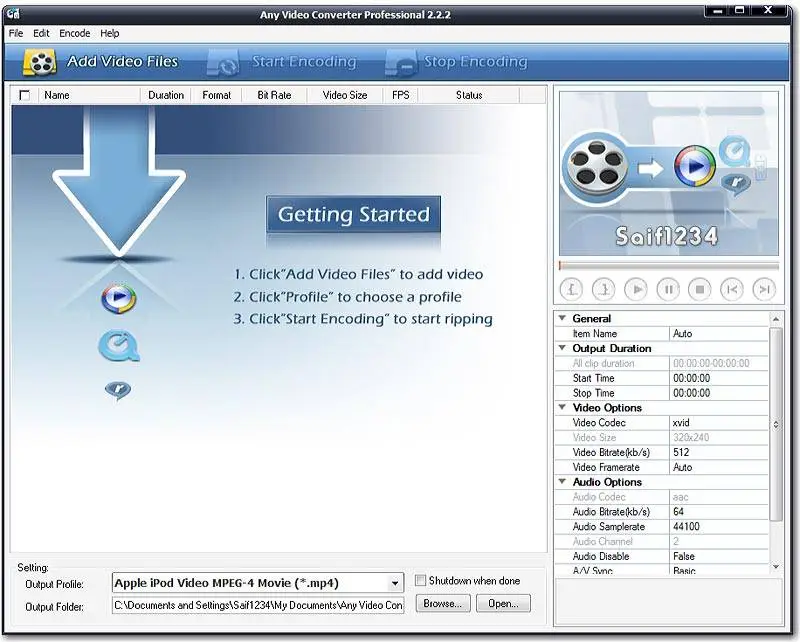Click the large blue download arrow graphic

coord(119,181)
